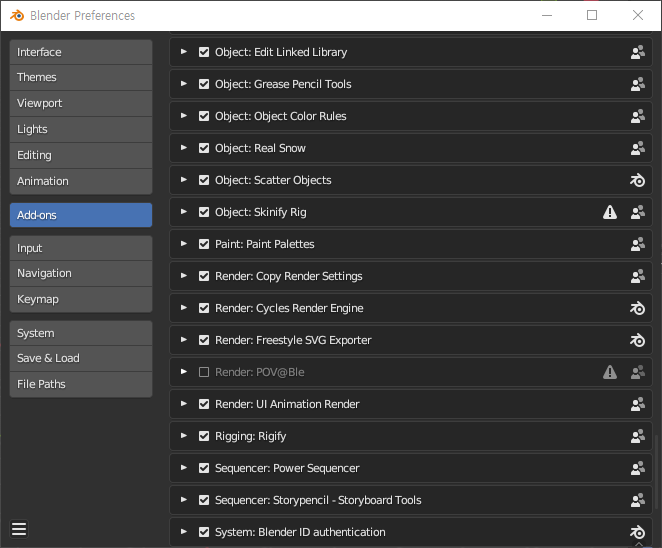Click warning triangle on Skinify Rig row
This screenshot has height=548, width=662.
(x=610, y=212)
